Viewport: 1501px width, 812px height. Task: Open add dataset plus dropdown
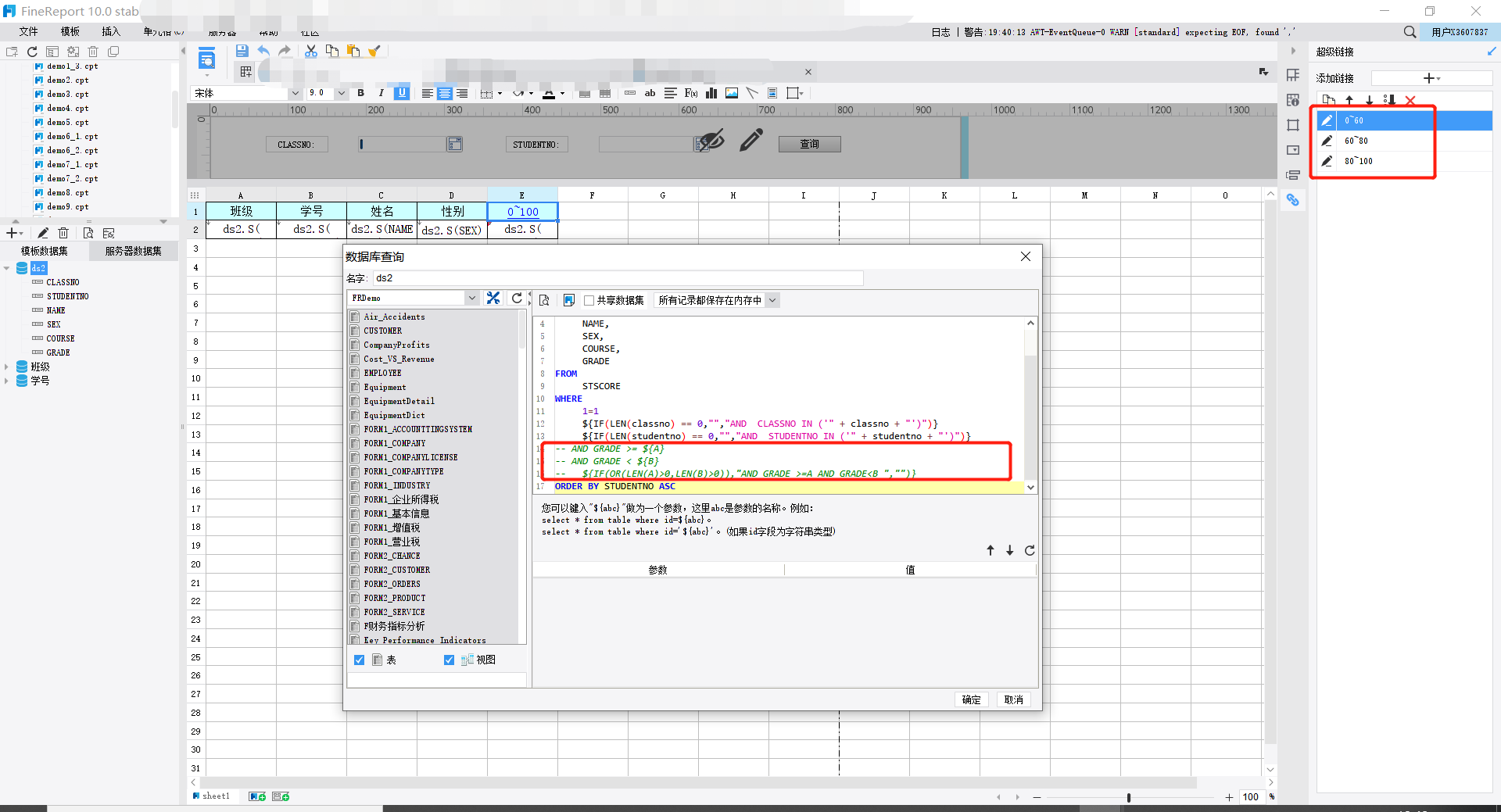pos(14,233)
